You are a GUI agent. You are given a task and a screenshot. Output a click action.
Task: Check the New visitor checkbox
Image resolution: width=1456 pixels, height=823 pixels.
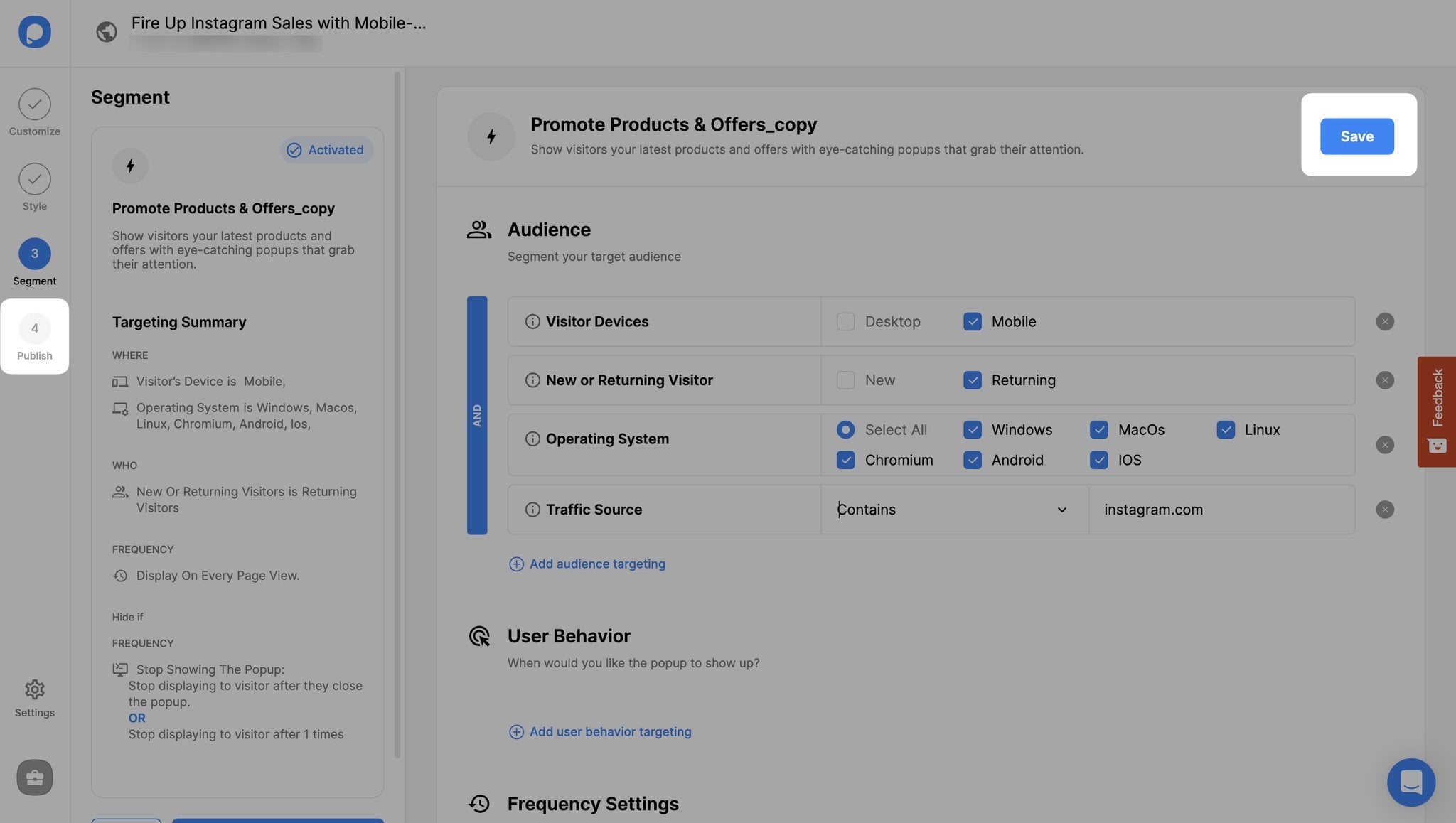845,380
